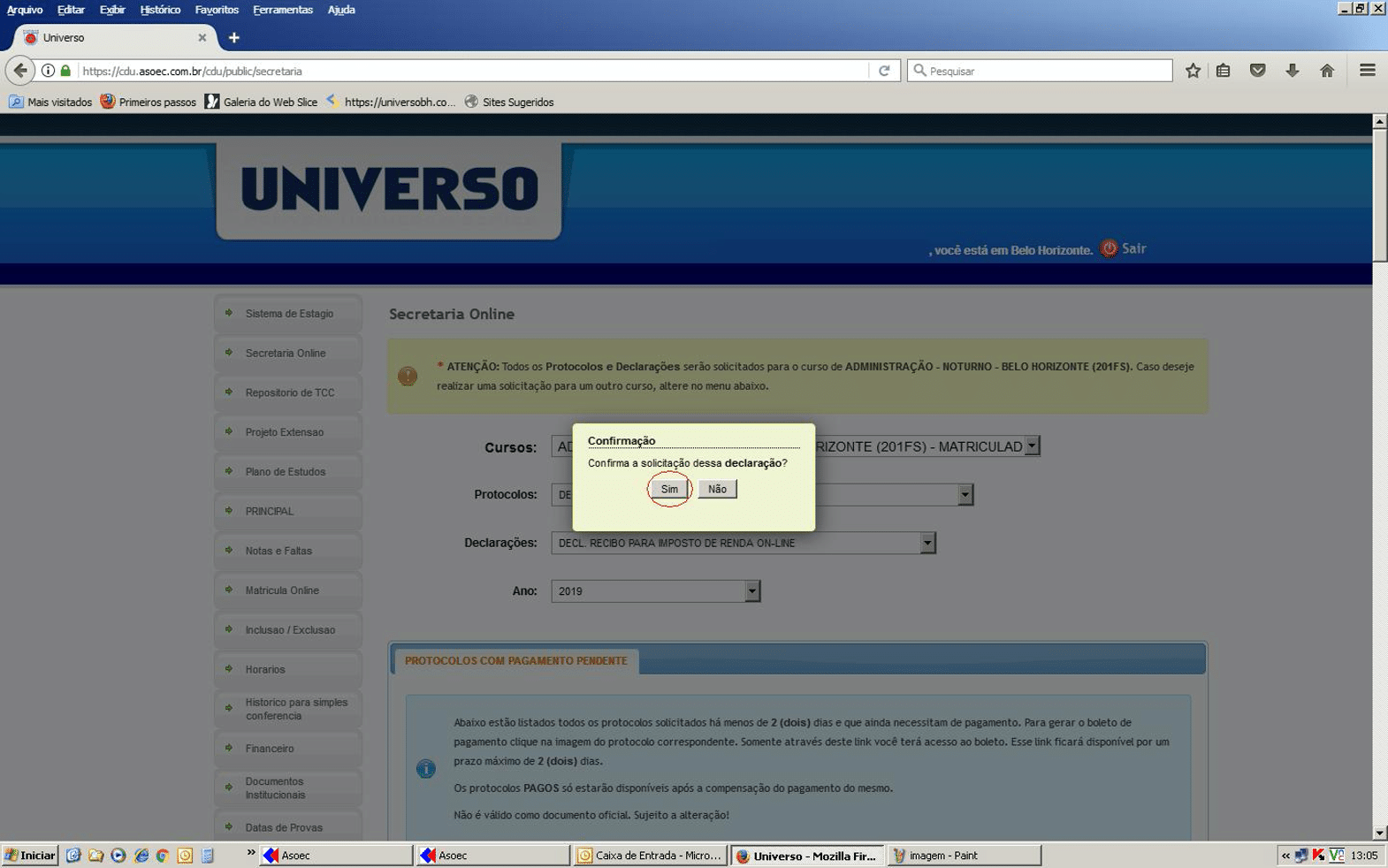The image size is (1388, 868).
Task: Launch Windows Media Player from quick launch
Action: pyautogui.click(x=118, y=855)
